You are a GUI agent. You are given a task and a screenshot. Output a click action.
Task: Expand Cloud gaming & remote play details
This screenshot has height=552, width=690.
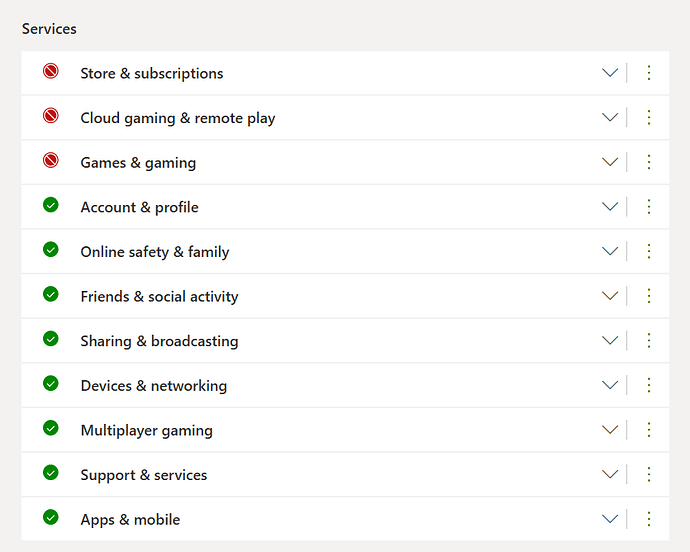click(610, 117)
